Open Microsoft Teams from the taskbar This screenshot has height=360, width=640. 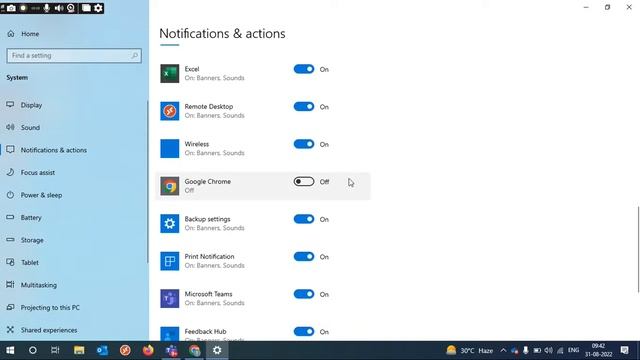coord(171,350)
